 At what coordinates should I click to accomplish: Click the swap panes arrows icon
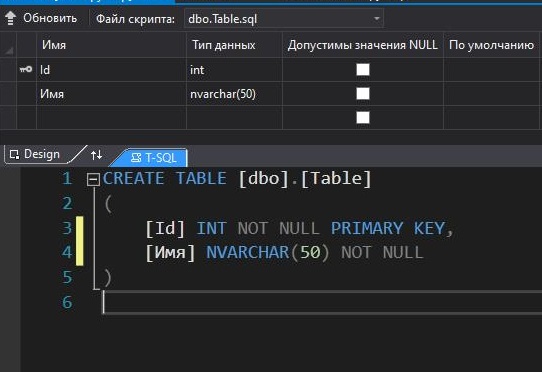[96, 155]
